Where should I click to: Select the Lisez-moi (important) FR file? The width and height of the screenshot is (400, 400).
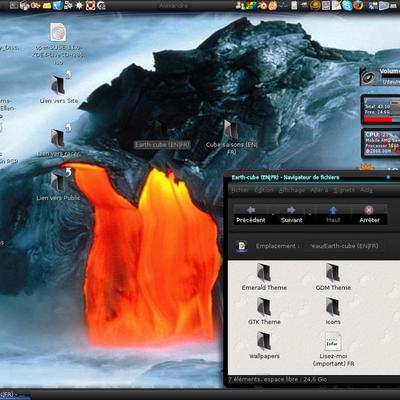click(333, 349)
